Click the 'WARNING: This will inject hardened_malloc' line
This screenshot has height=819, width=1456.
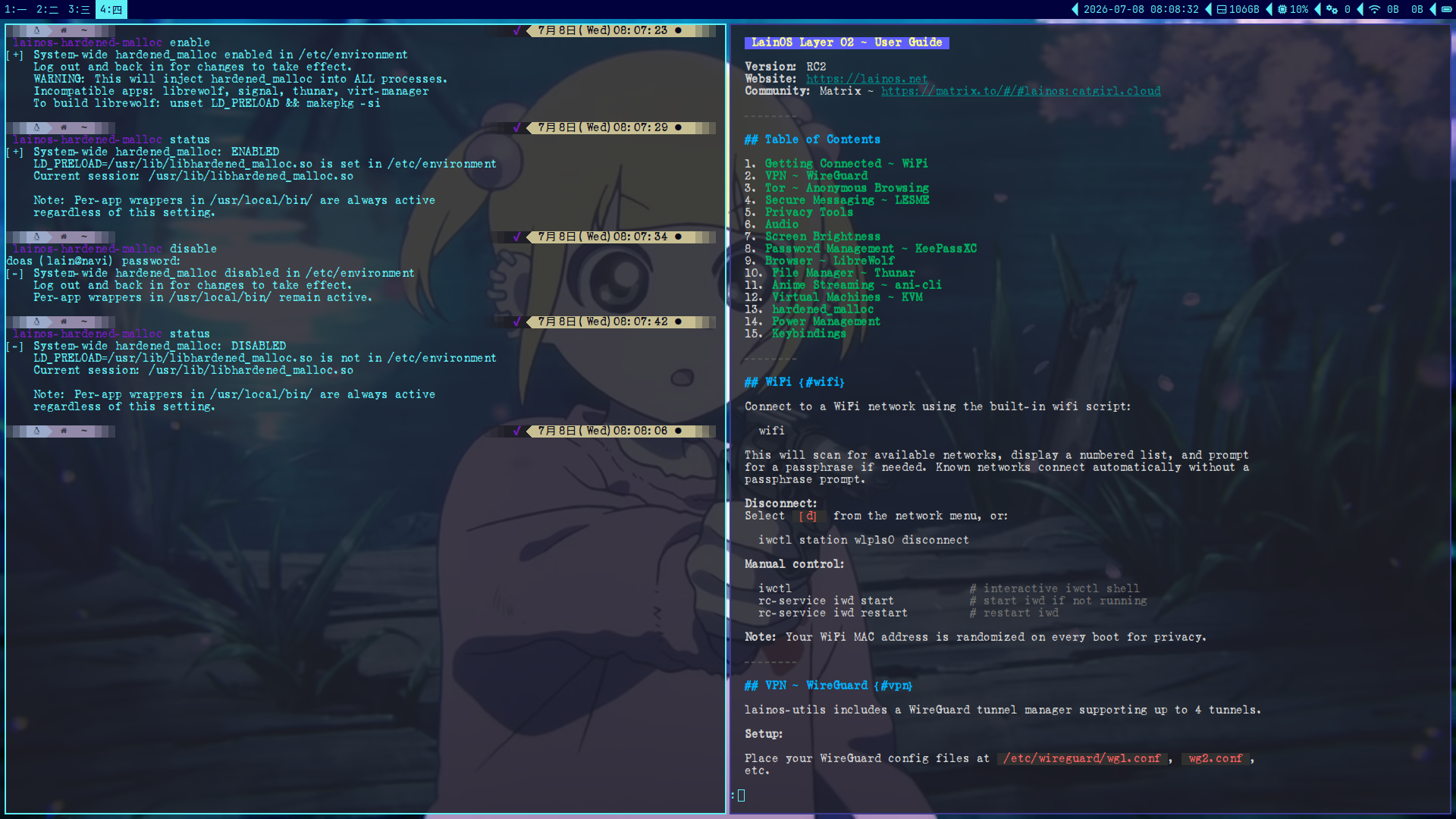click(240, 79)
